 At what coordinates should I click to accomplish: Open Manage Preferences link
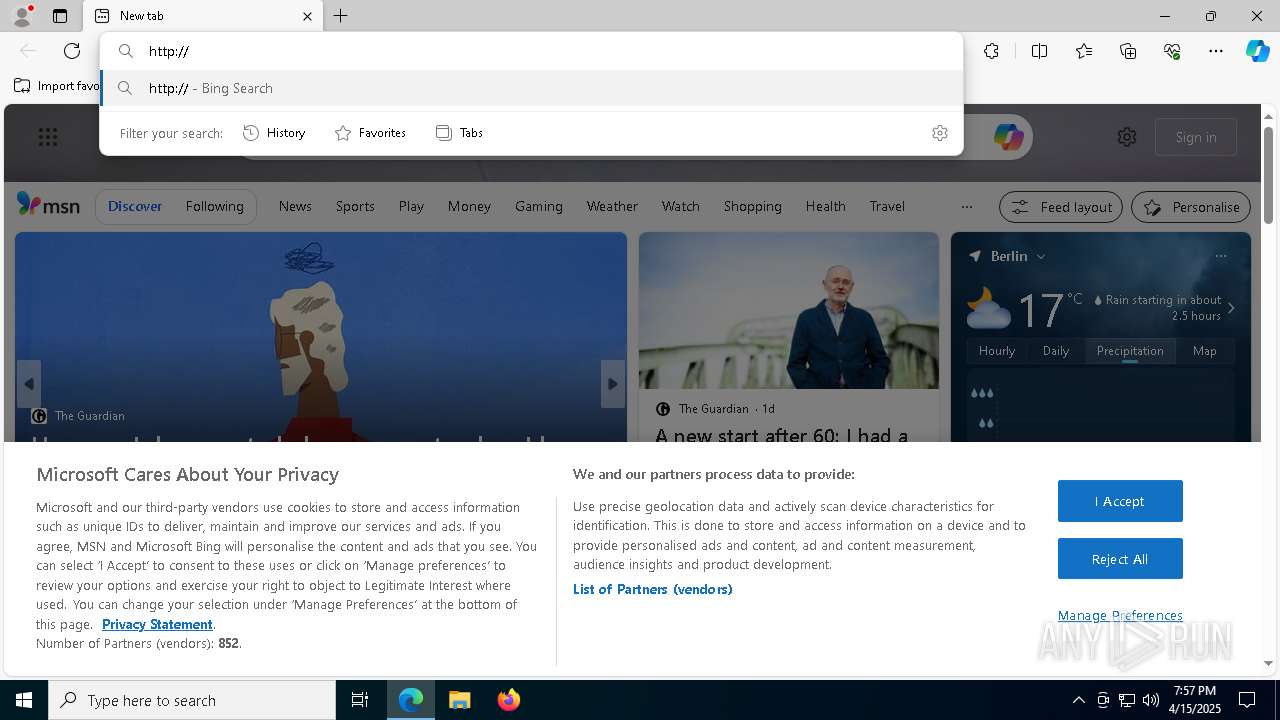click(x=1120, y=616)
